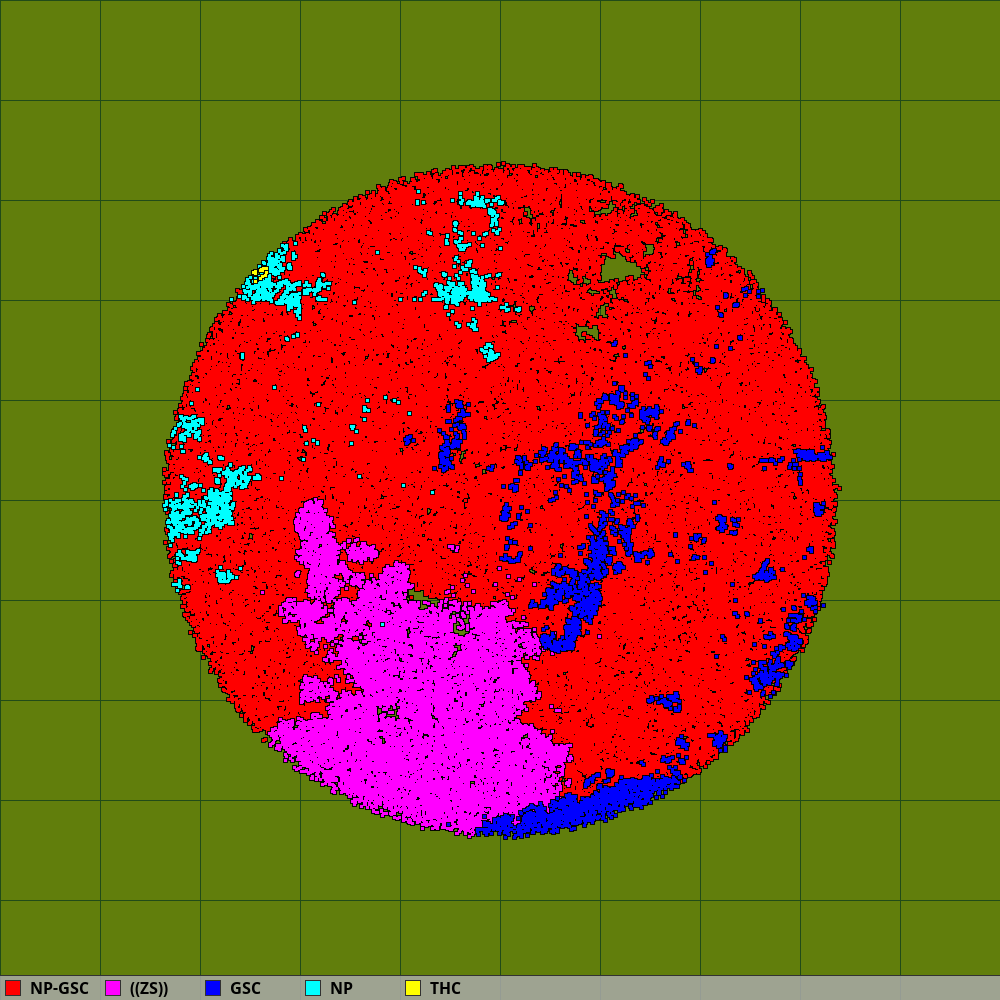Click the red NP-GSC legend swatch
The image size is (1000, 1000).
click(x=13, y=988)
